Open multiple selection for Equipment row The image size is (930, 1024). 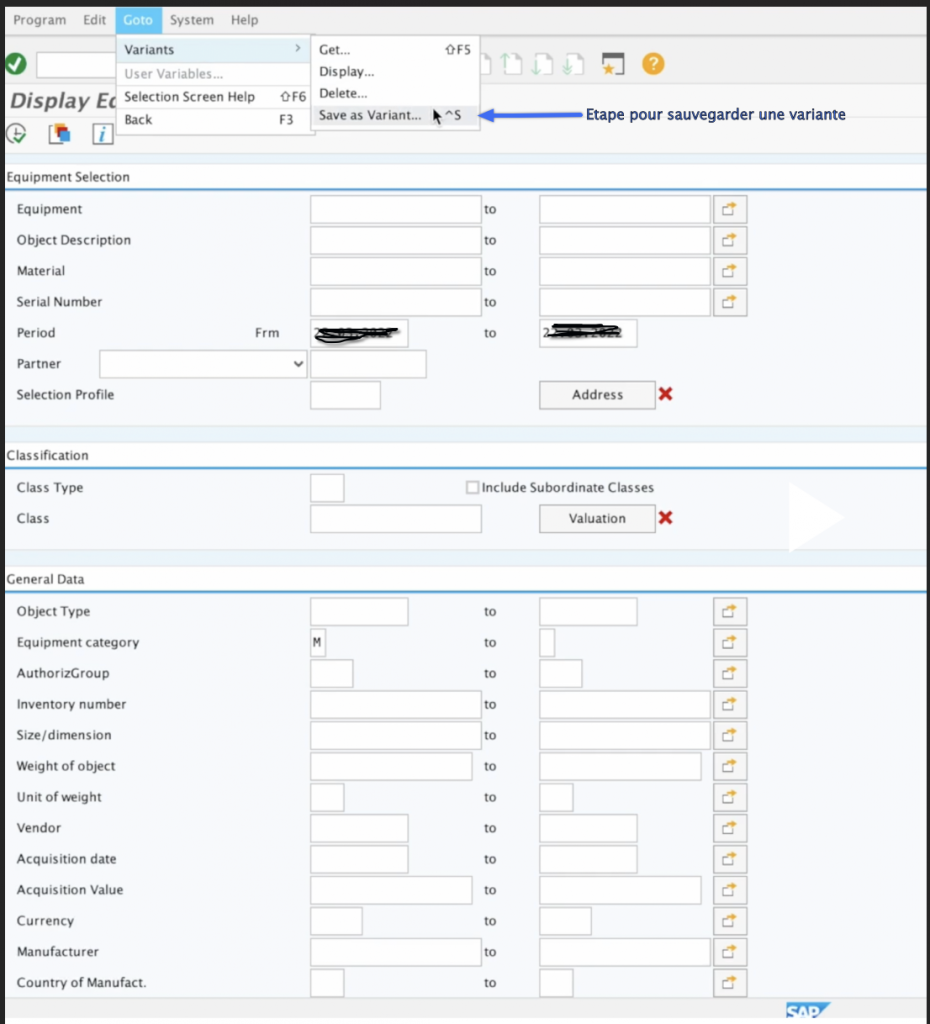[x=729, y=209]
